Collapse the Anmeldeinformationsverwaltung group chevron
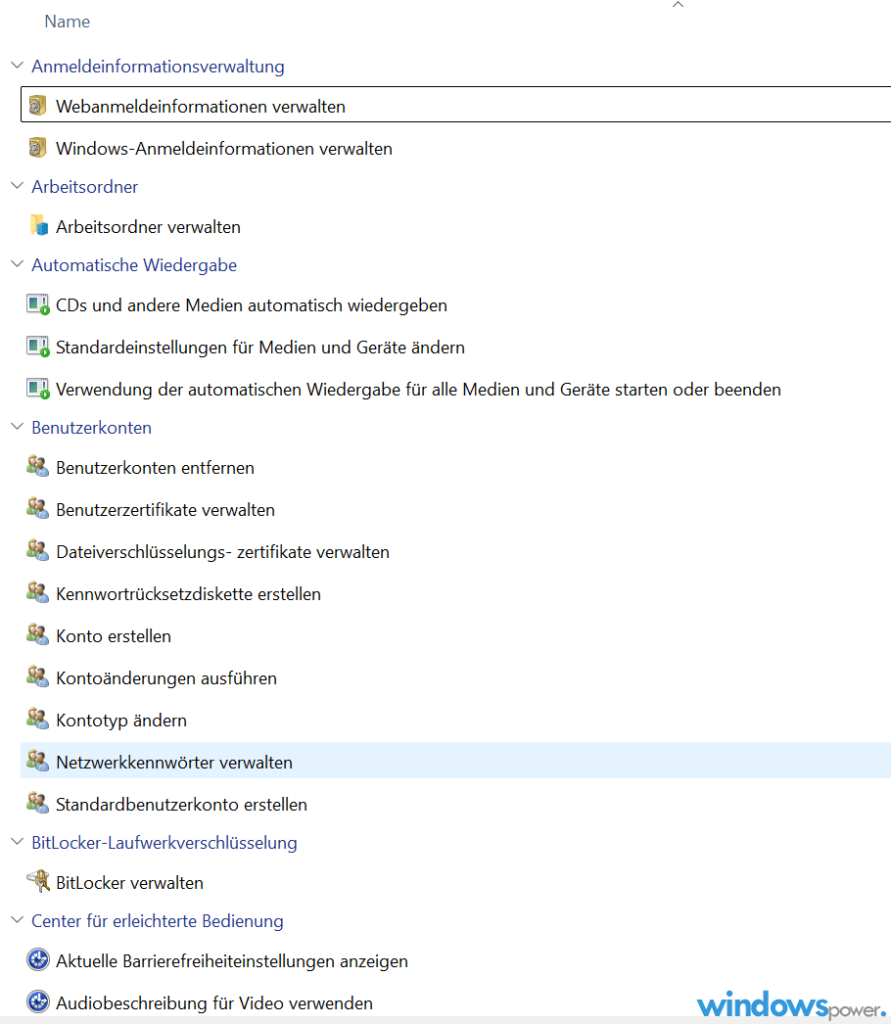 coord(18,66)
